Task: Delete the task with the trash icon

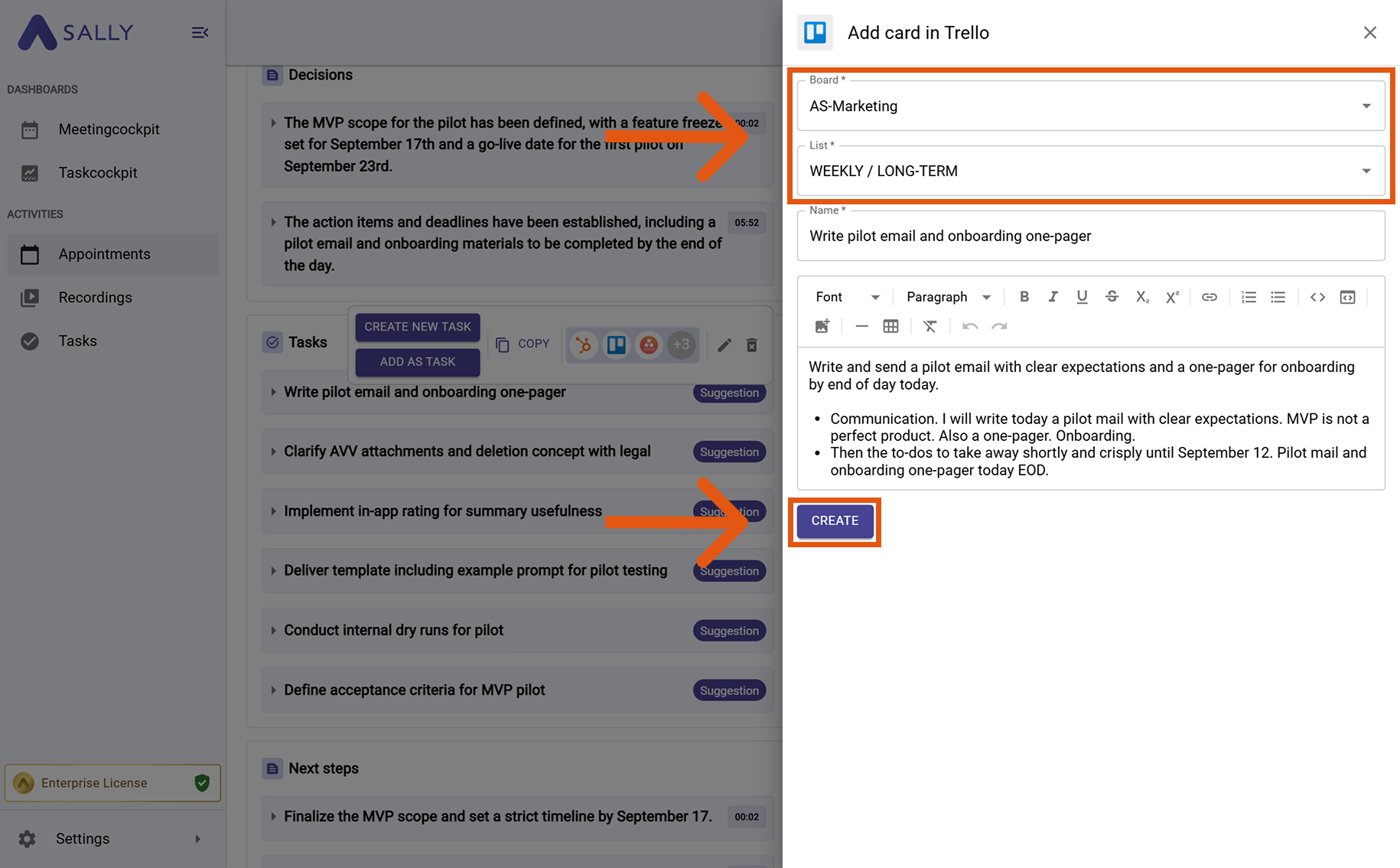Action: (x=752, y=345)
